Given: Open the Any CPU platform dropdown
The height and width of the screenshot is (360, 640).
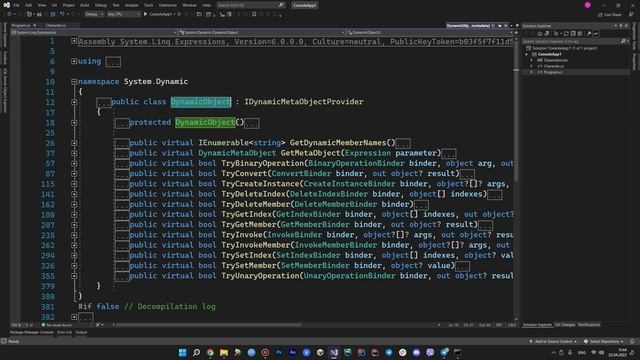Looking at the screenshot, I should click(x=124, y=14).
